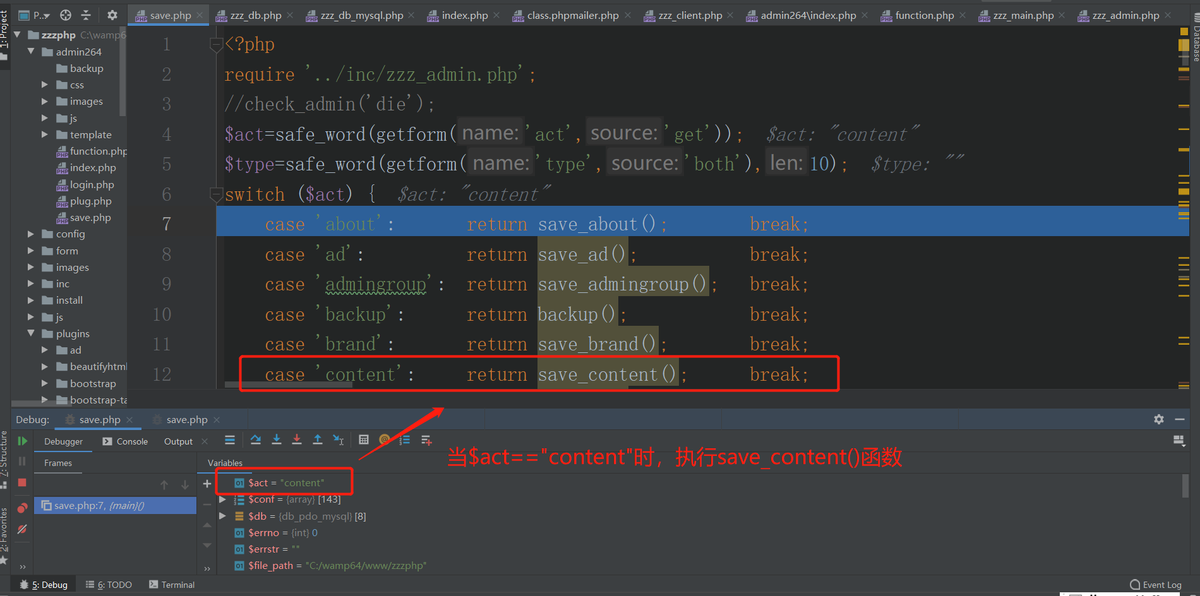Add a new watch with the plus icon

[x=207, y=483]
